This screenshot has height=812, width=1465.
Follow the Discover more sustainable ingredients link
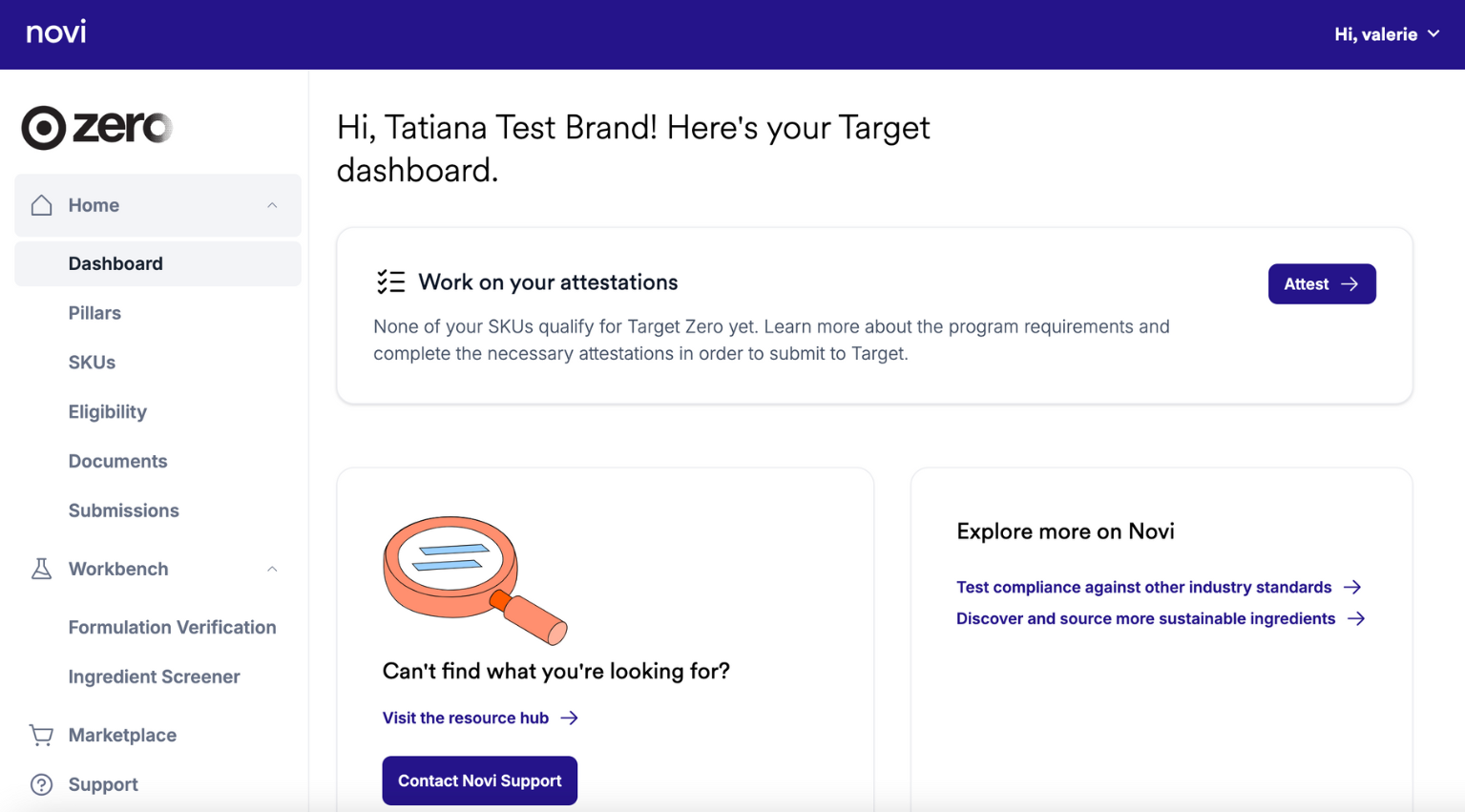[x=1145, y=618]
